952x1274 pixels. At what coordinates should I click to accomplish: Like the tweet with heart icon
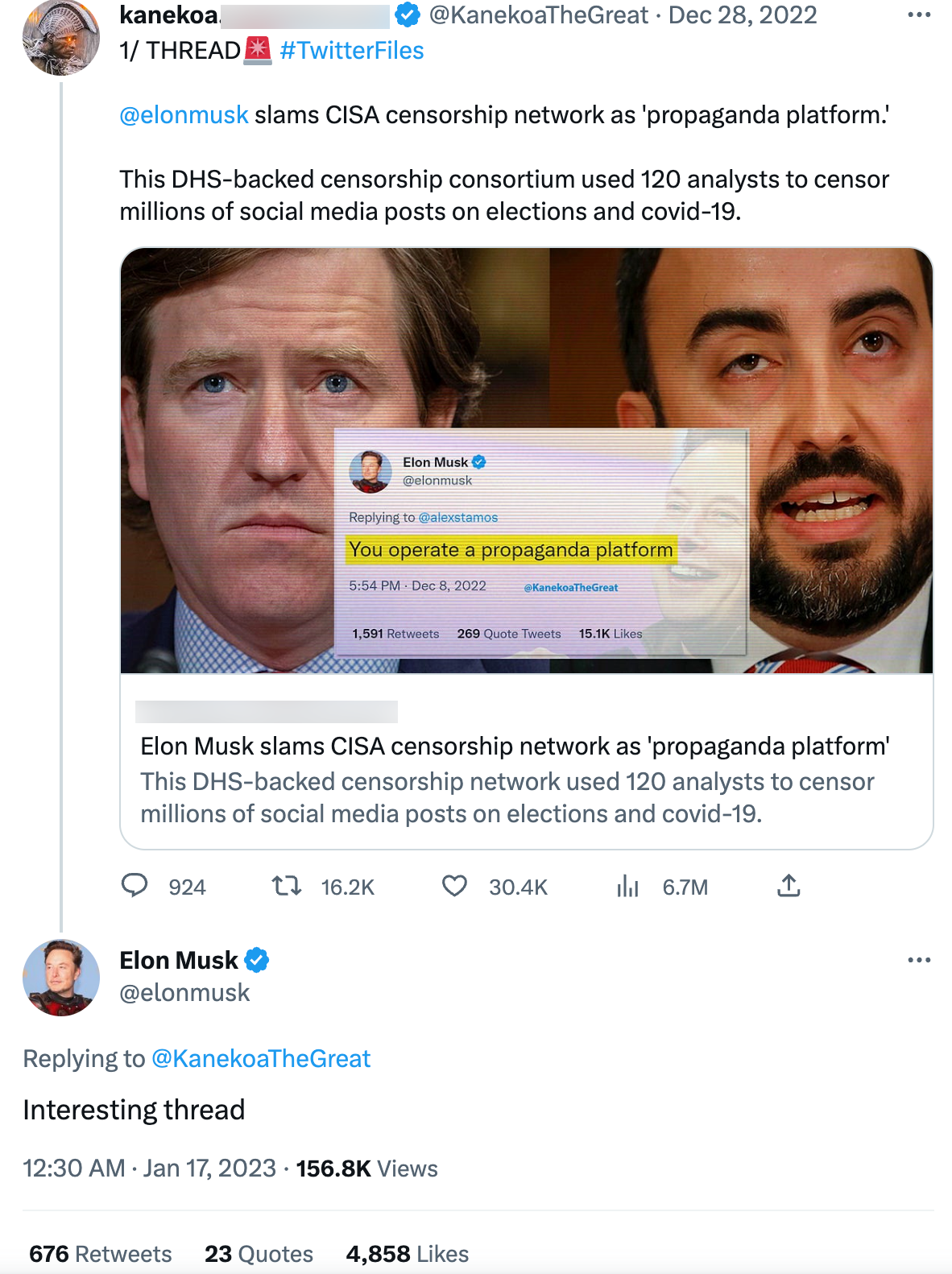click(455, 886)
